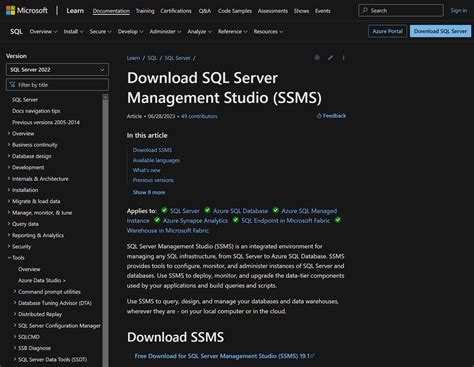Expand Reporting & Analytics node
This screenshot has width=474, height=367.
(9, 235)
